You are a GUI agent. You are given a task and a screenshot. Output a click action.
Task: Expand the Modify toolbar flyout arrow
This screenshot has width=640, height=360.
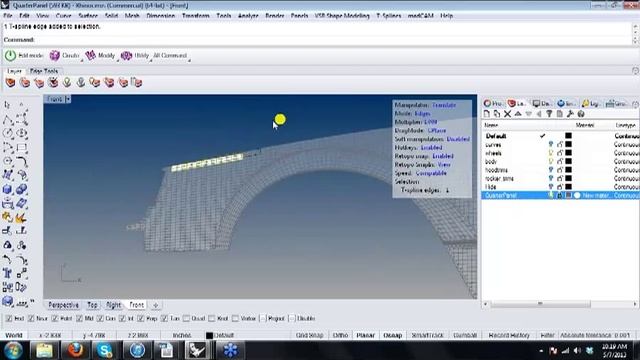(118, 60)
